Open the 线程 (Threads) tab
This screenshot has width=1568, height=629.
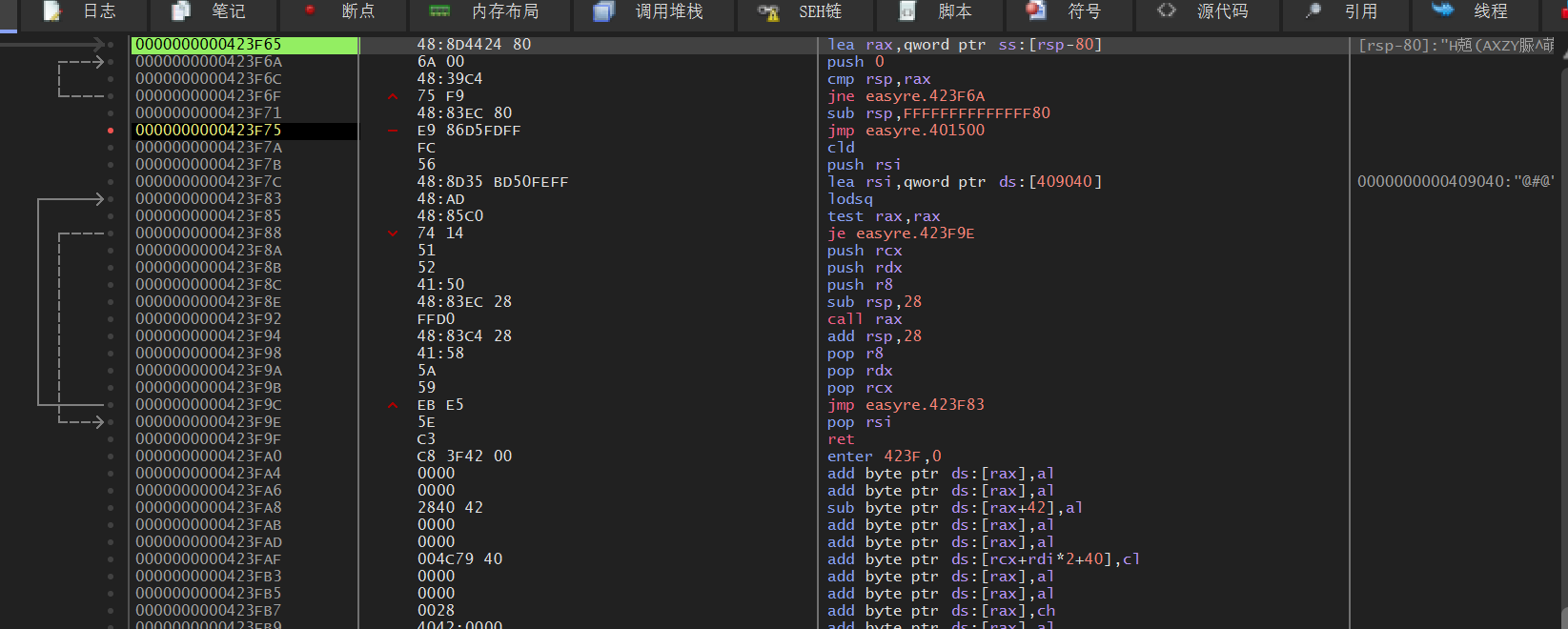pos(1490,11)
